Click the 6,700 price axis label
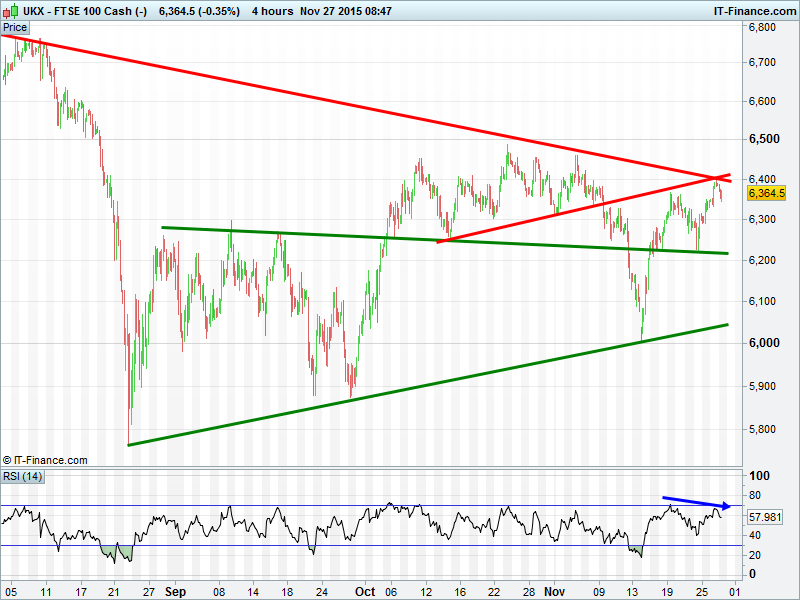The image size is (800, 600). 762,62
